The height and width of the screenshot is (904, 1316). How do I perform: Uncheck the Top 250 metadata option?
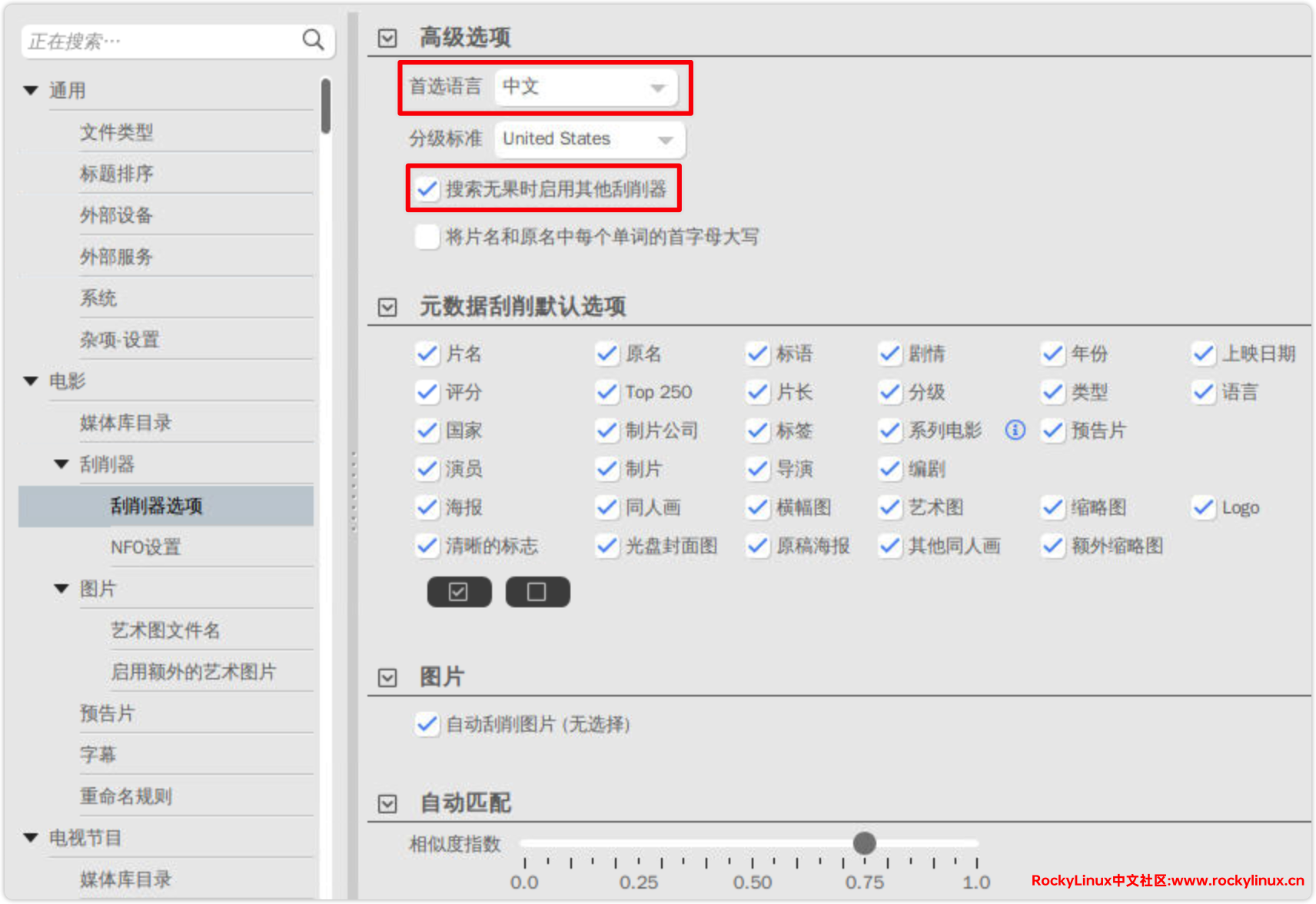pyautogui.click(x=606, y=392)
